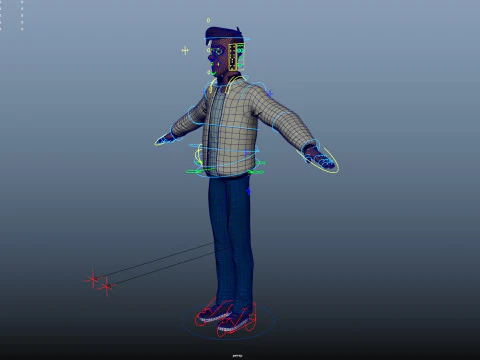Select the yellow curved control at the jacket's left hem
The width and height of the screenshot is (480, 360).
click(199, 155)
